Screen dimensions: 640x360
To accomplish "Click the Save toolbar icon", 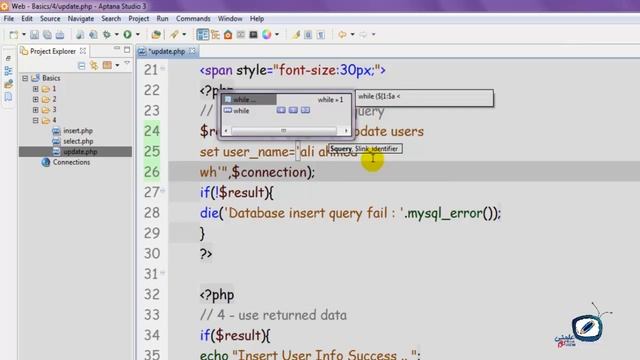I will (x=34, y=35).
